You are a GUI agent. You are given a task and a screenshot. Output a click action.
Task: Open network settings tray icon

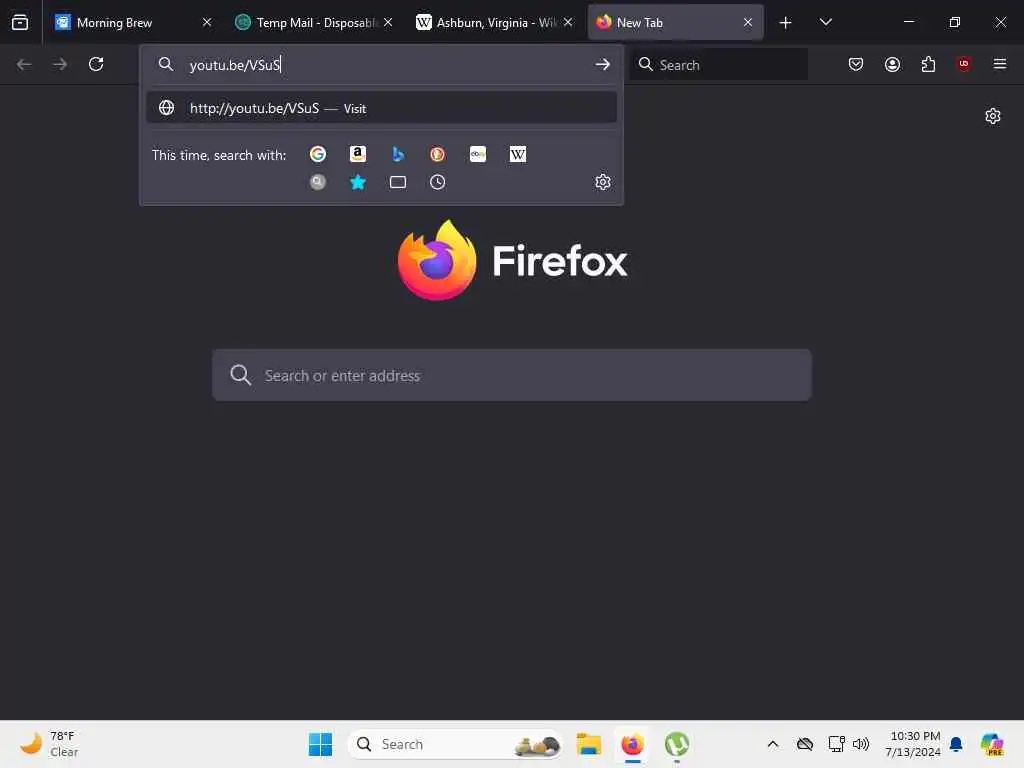836,744
